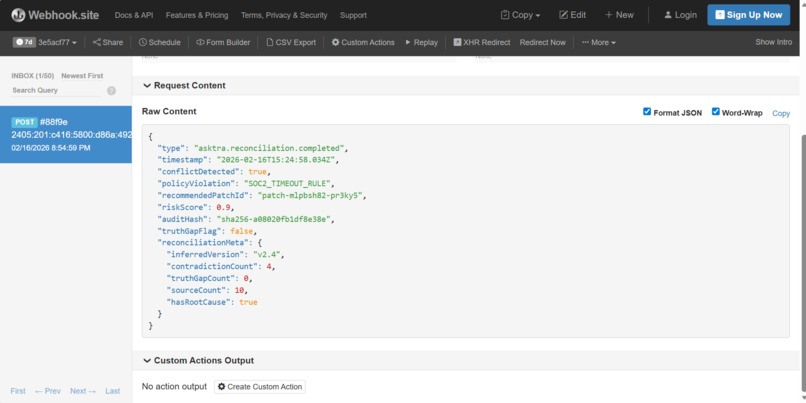Click the timestamp value 2026-02-16T15:24:58.034Z
The image size is (806, 403).
coord(276,160)
